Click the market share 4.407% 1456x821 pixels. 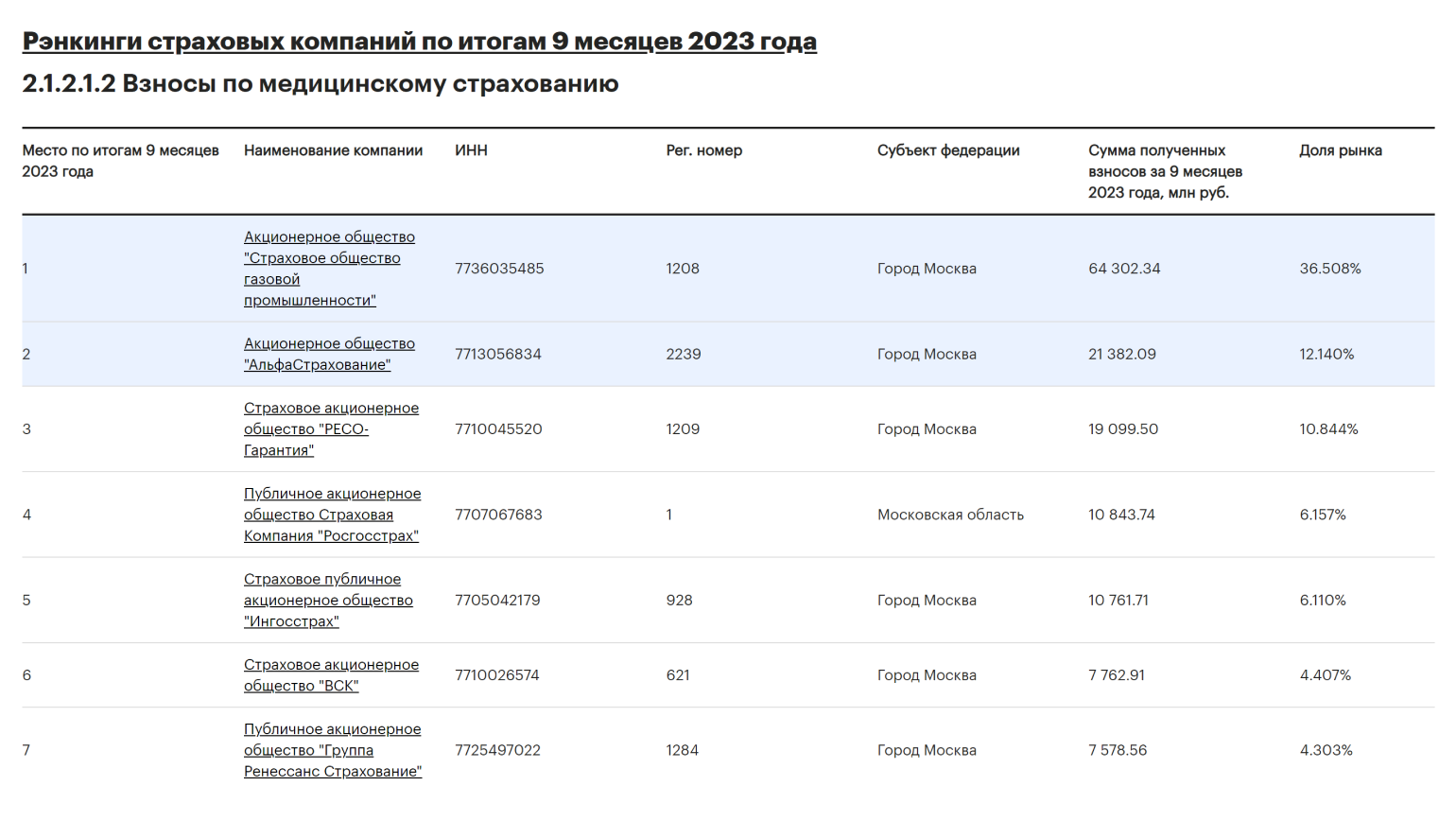(x=1326, y=675)
